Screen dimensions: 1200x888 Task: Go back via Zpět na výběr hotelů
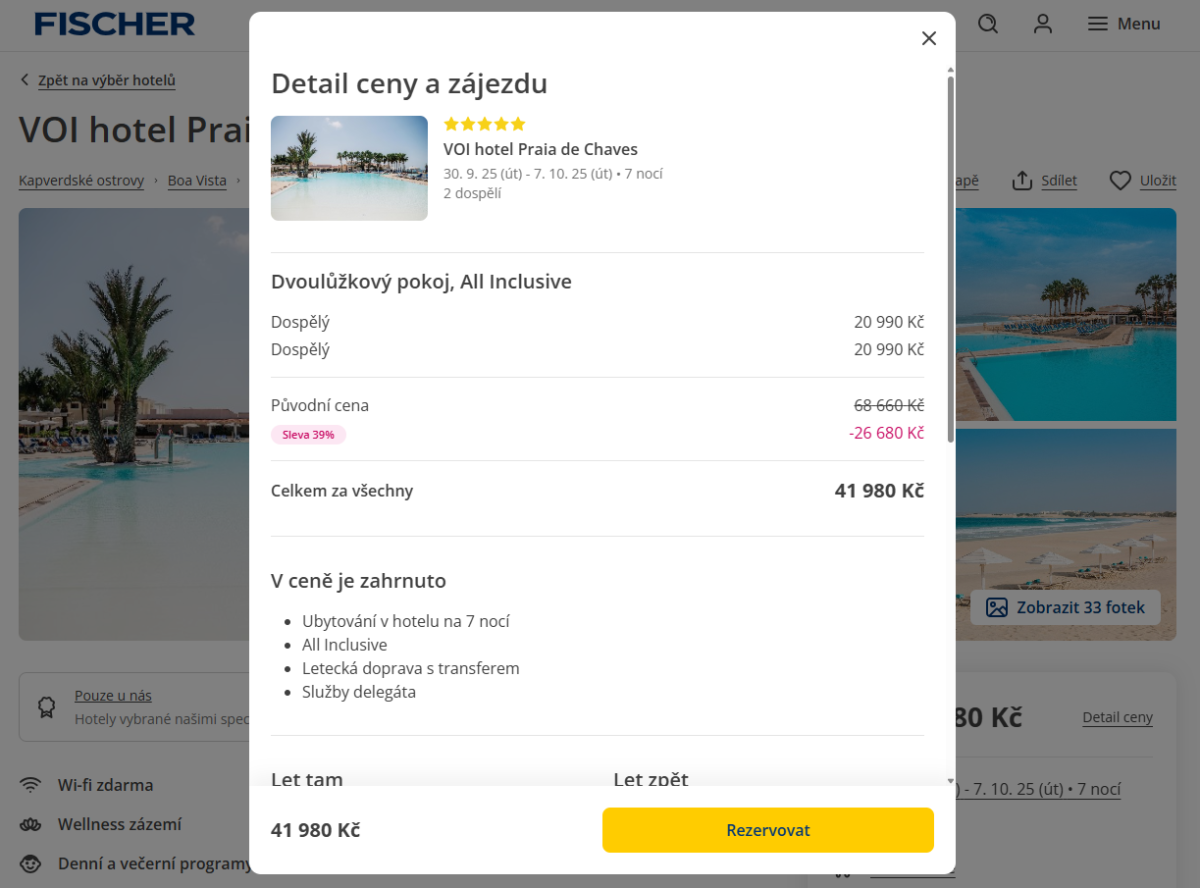coord(106,81)
